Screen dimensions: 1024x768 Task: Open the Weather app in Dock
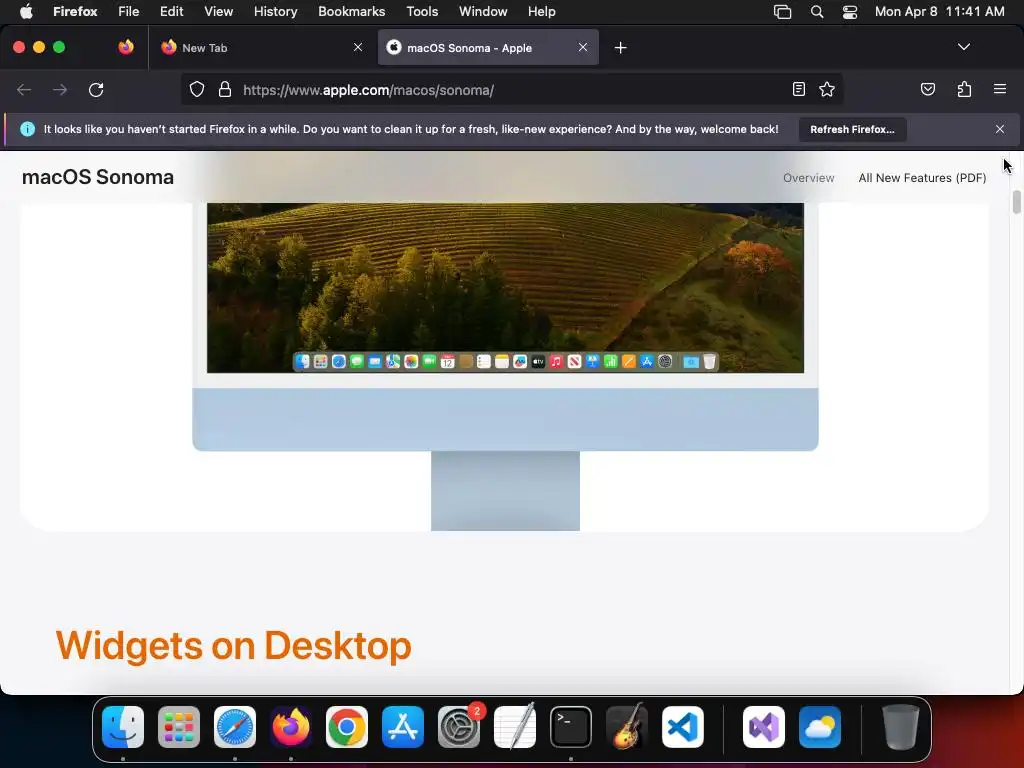820,727
